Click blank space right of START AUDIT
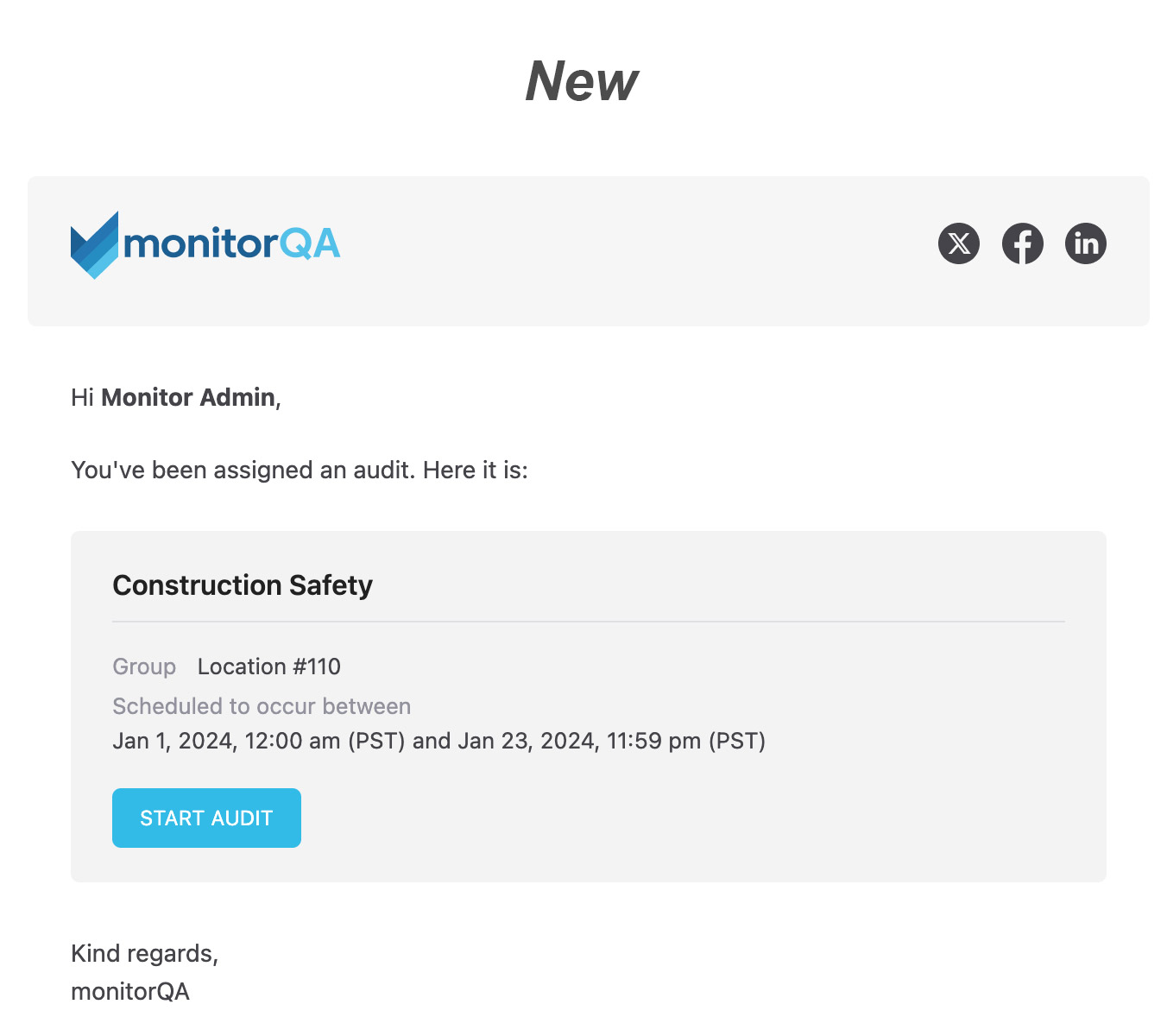The width and height of the screenshot is (1167, 1036). (691, 818)
